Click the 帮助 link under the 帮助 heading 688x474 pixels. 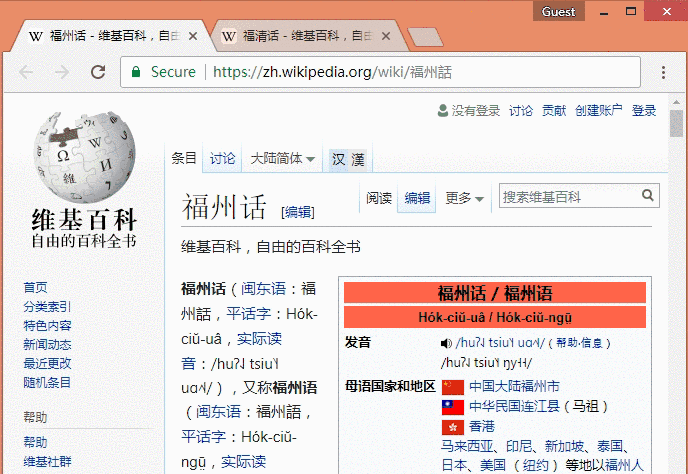(x=35, y=442)
